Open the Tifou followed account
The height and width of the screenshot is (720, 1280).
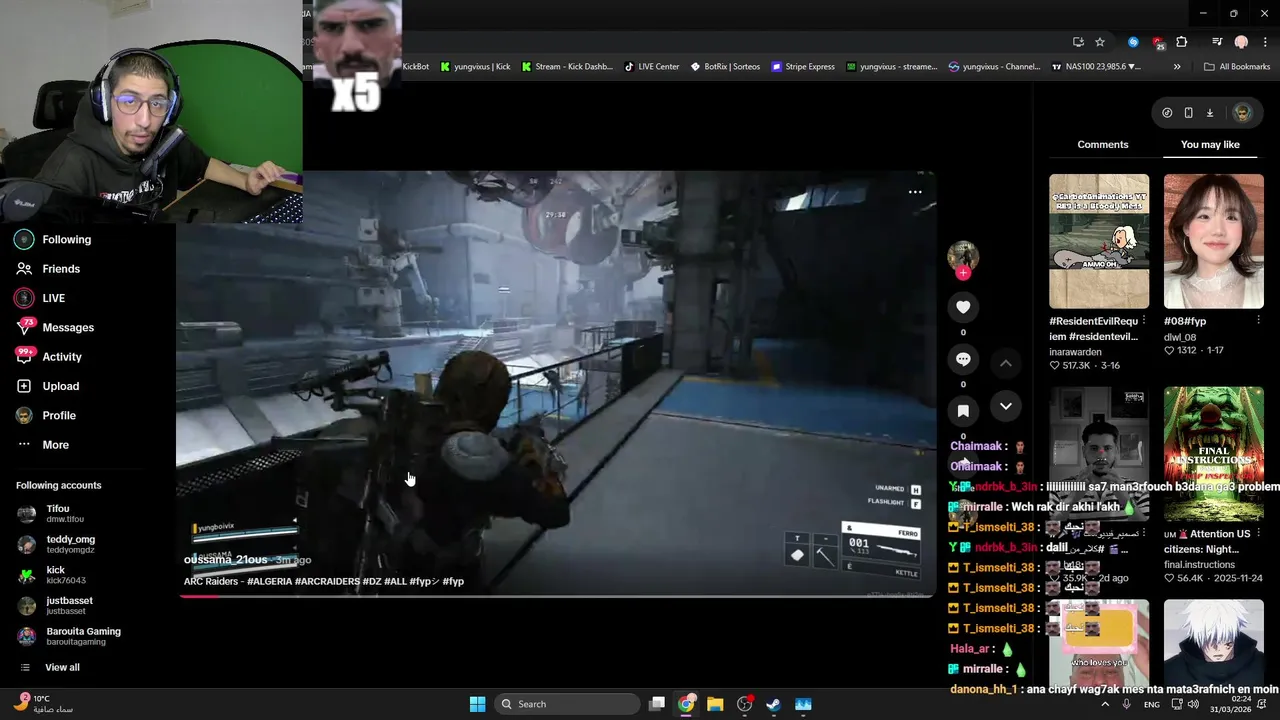pos(51,514)
